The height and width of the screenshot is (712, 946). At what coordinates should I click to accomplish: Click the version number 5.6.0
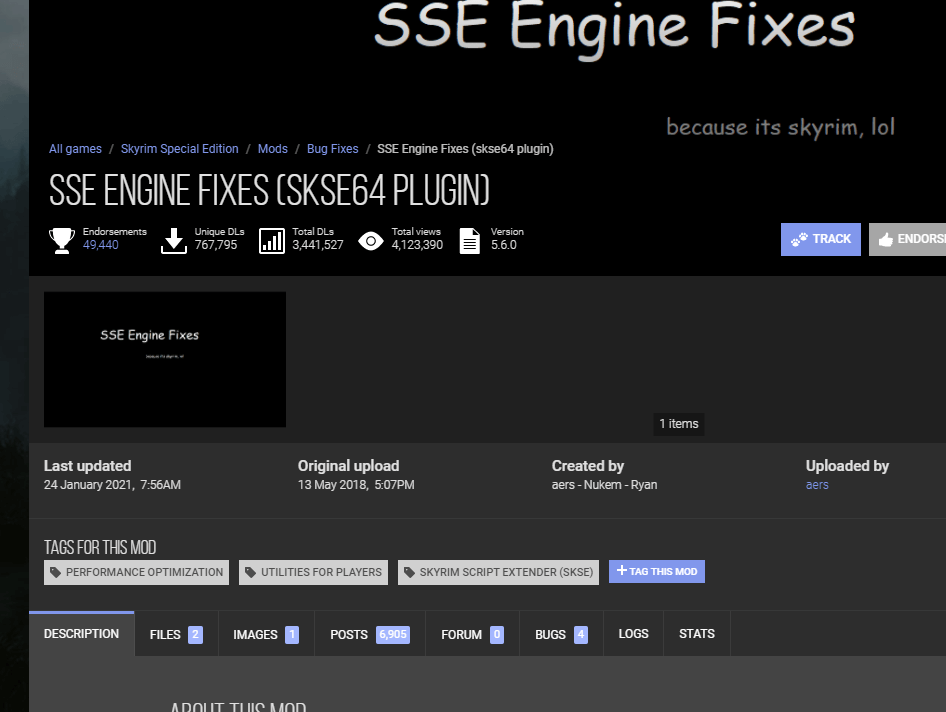click(504, 245)
